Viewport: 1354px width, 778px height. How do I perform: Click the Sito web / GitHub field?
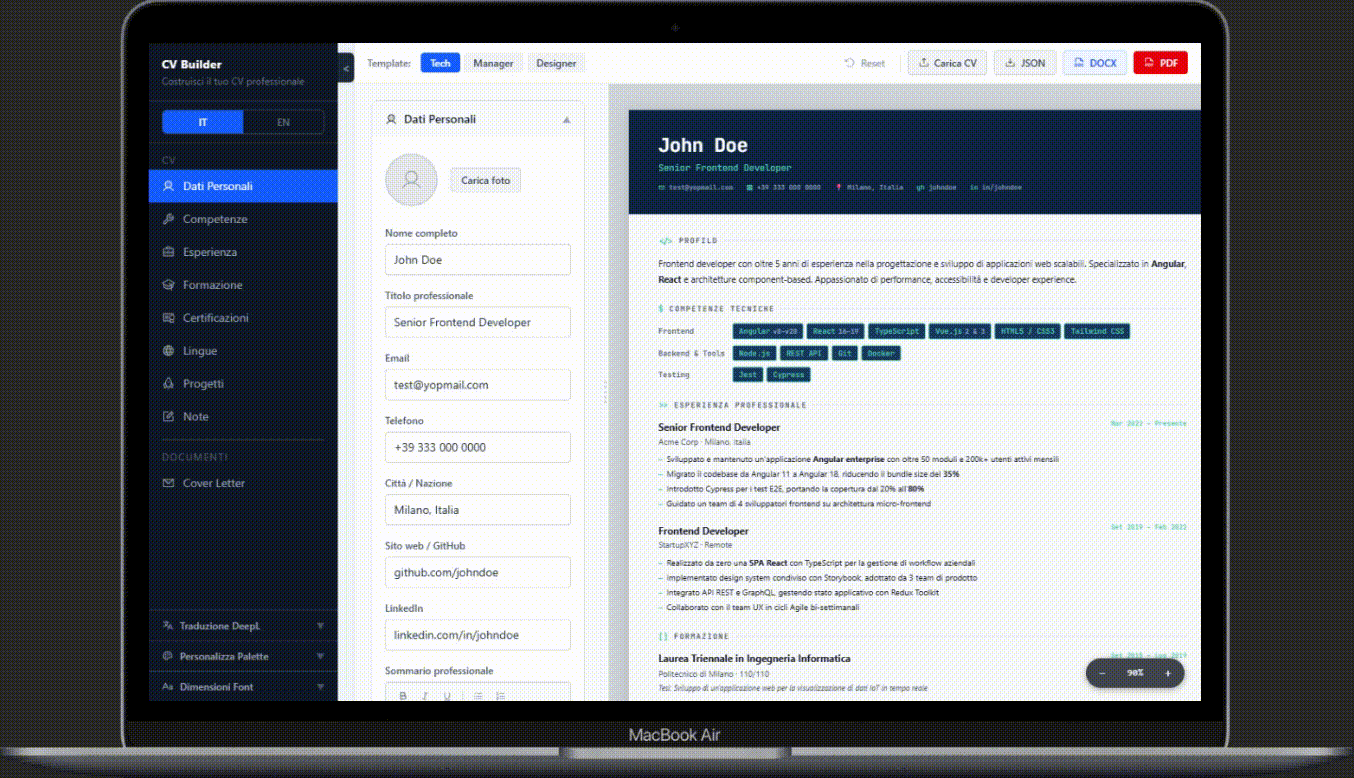click(478, 572)
